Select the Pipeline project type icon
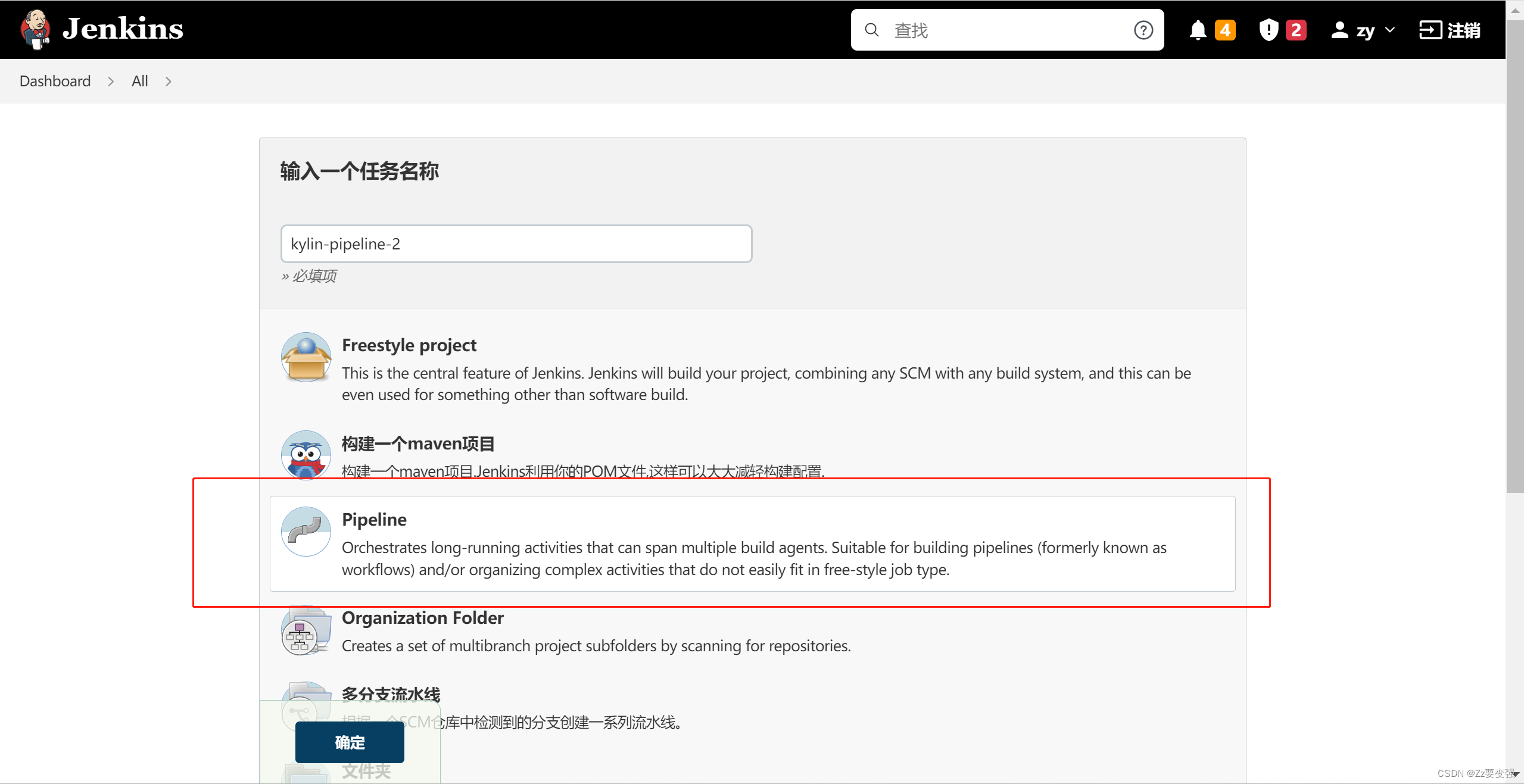The height and width of the screenshot is (784, 1524). (x=305, y=532)
